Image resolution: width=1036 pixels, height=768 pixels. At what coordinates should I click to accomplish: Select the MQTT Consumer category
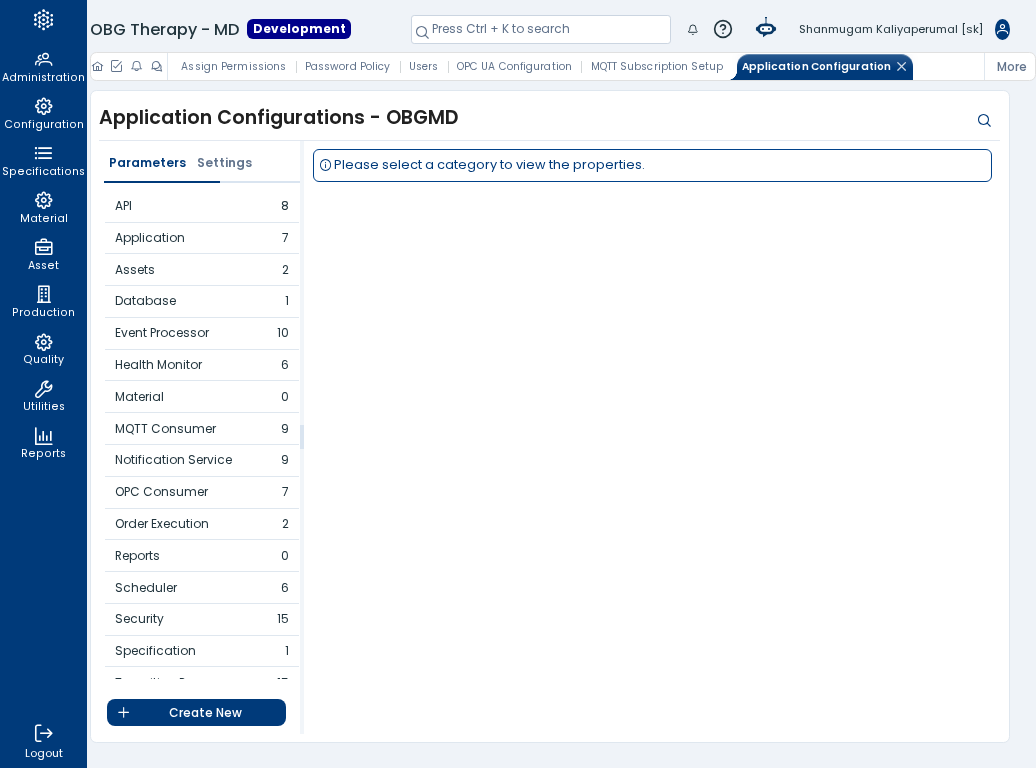[202, 428]
